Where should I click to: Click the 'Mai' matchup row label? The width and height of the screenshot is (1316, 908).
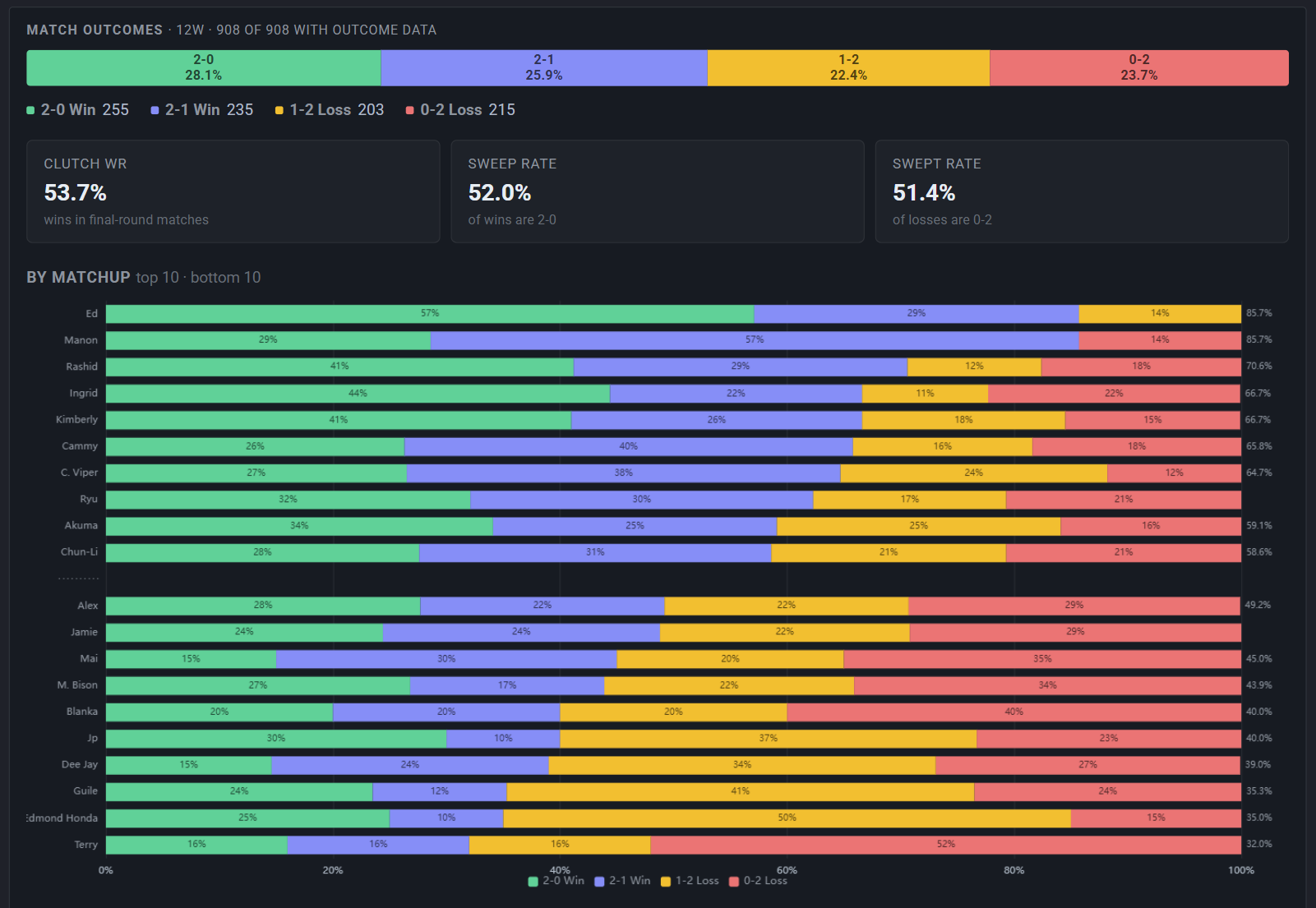[x=89, y=659]
